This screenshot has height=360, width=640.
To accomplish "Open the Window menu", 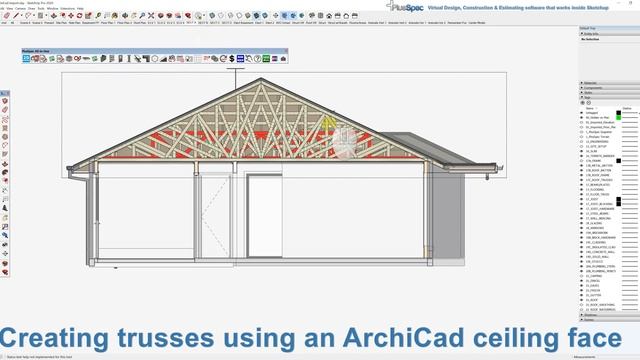I will [x=52, y=8].
